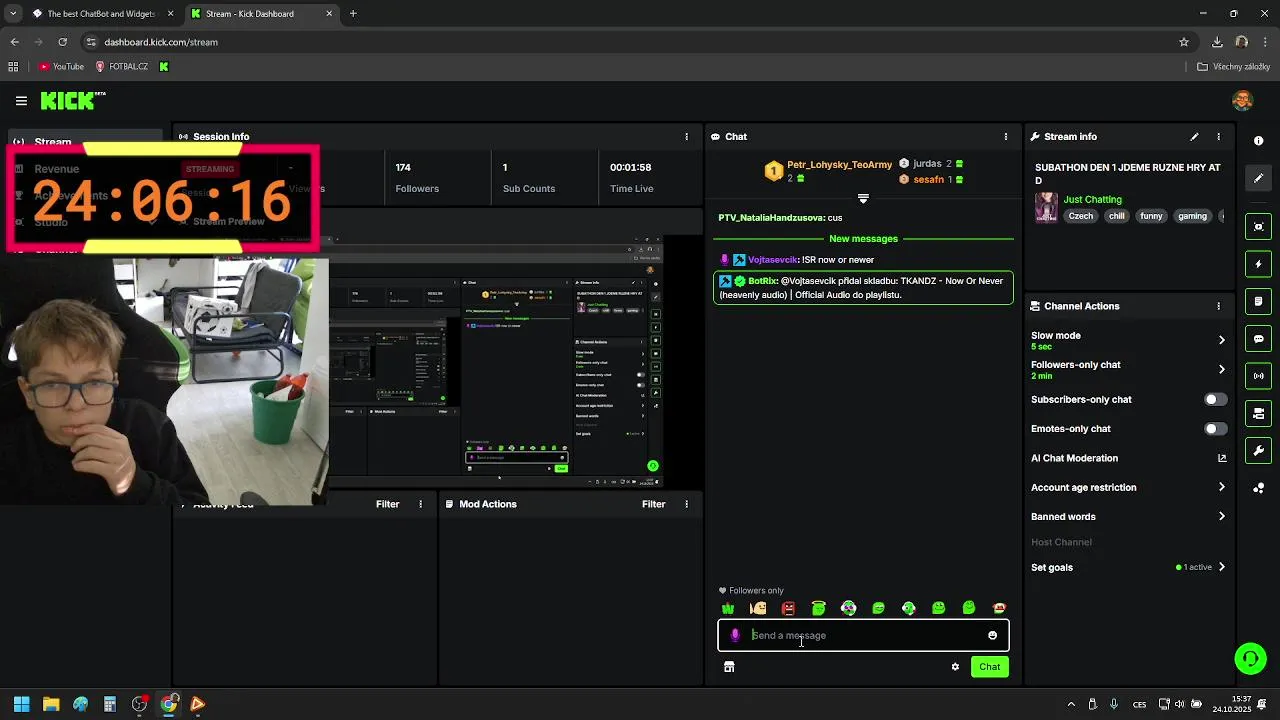
Task: Open the tab search dropdown in Chrome
Action: 13,14
